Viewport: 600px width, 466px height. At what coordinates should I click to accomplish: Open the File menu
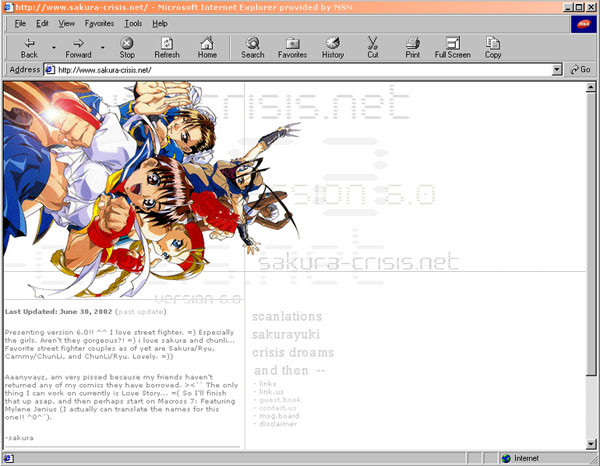click(x=20, y=24)
